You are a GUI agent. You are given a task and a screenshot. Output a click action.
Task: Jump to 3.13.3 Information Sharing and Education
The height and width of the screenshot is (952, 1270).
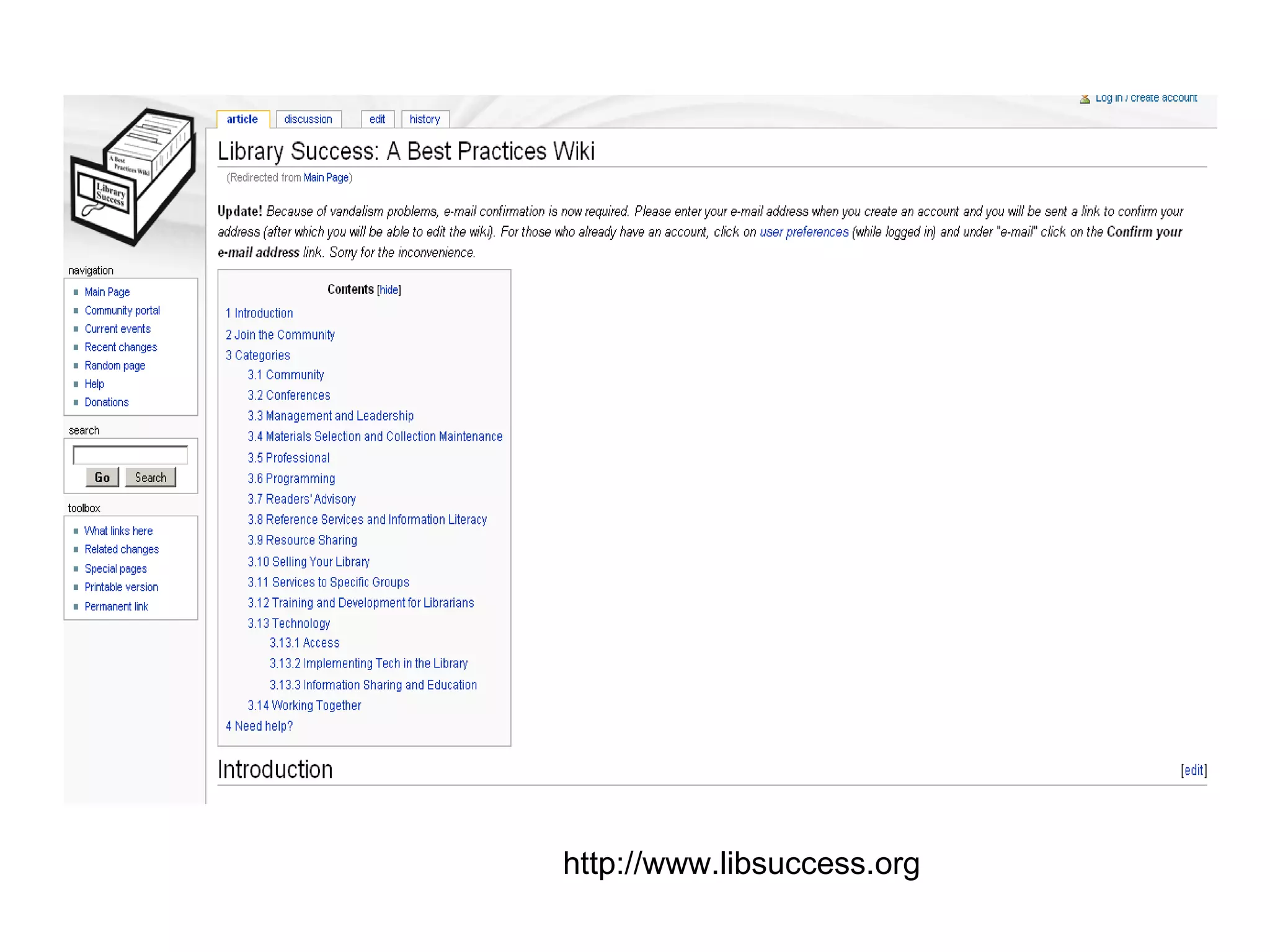point(373,685)
